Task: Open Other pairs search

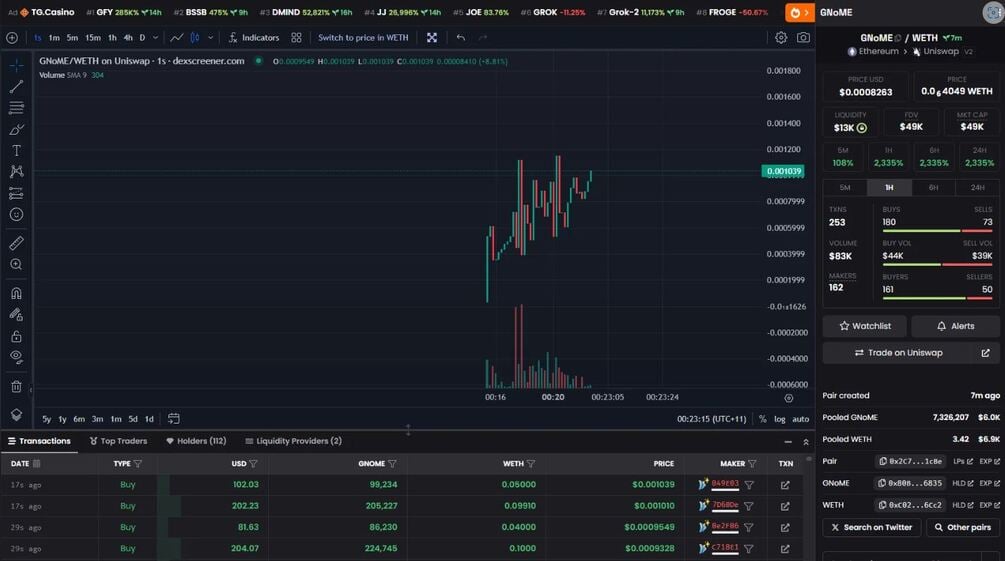Action: click(x=963, y=527)
